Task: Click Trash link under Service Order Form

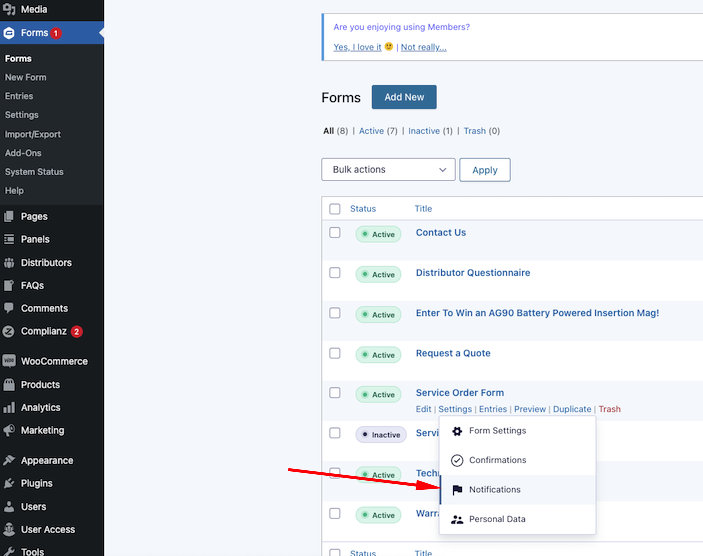Action: click(610, 409)
